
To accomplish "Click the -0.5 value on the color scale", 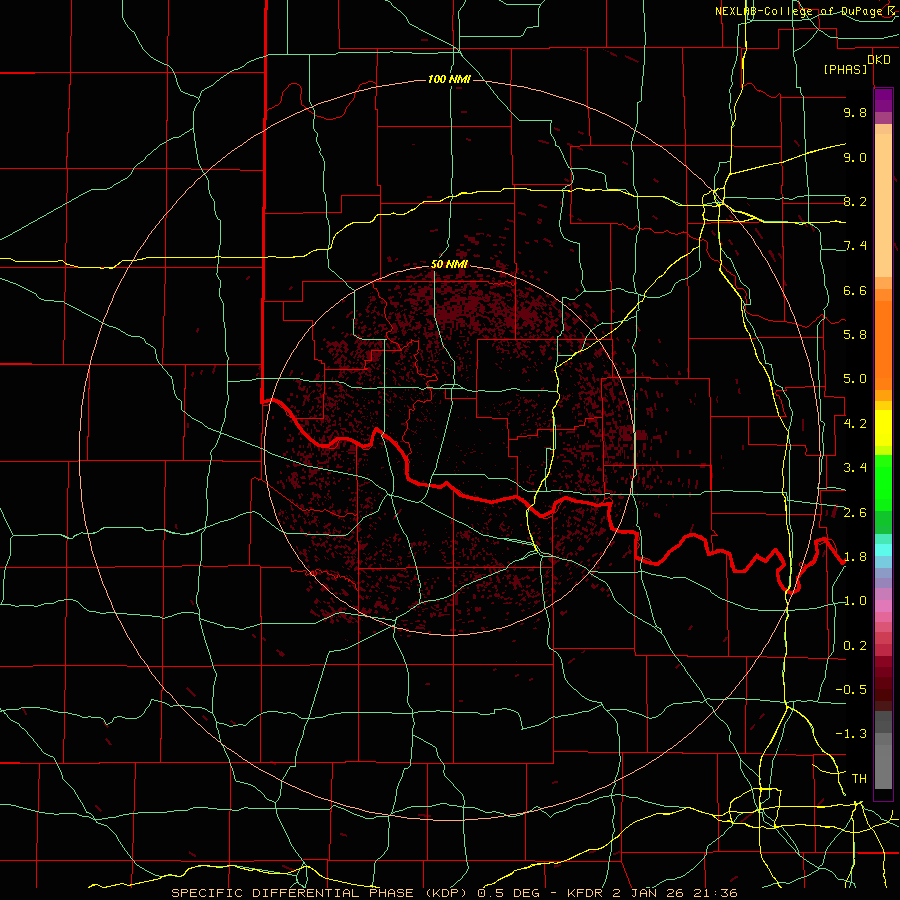I will pyautogui.click(x=851, y=690).
